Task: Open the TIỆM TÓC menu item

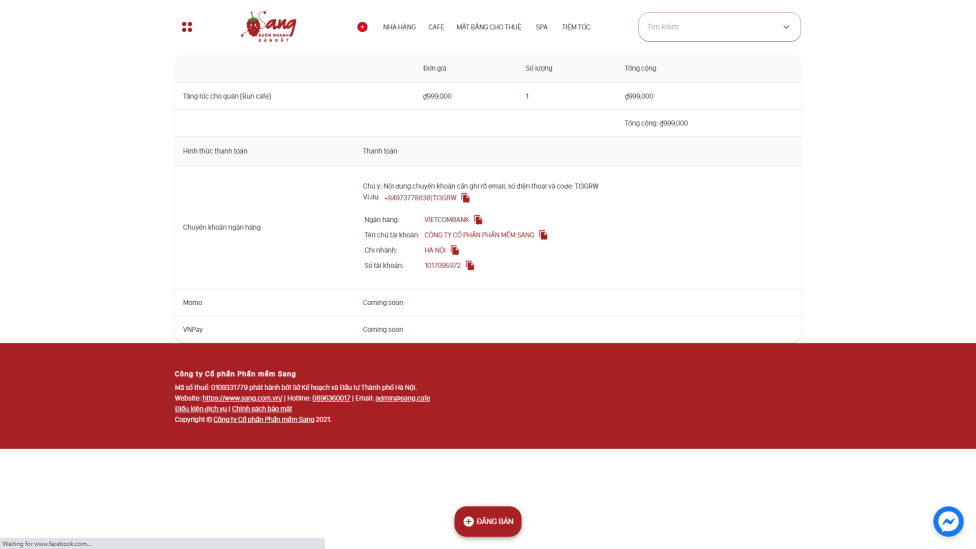Action: [576, 27]
